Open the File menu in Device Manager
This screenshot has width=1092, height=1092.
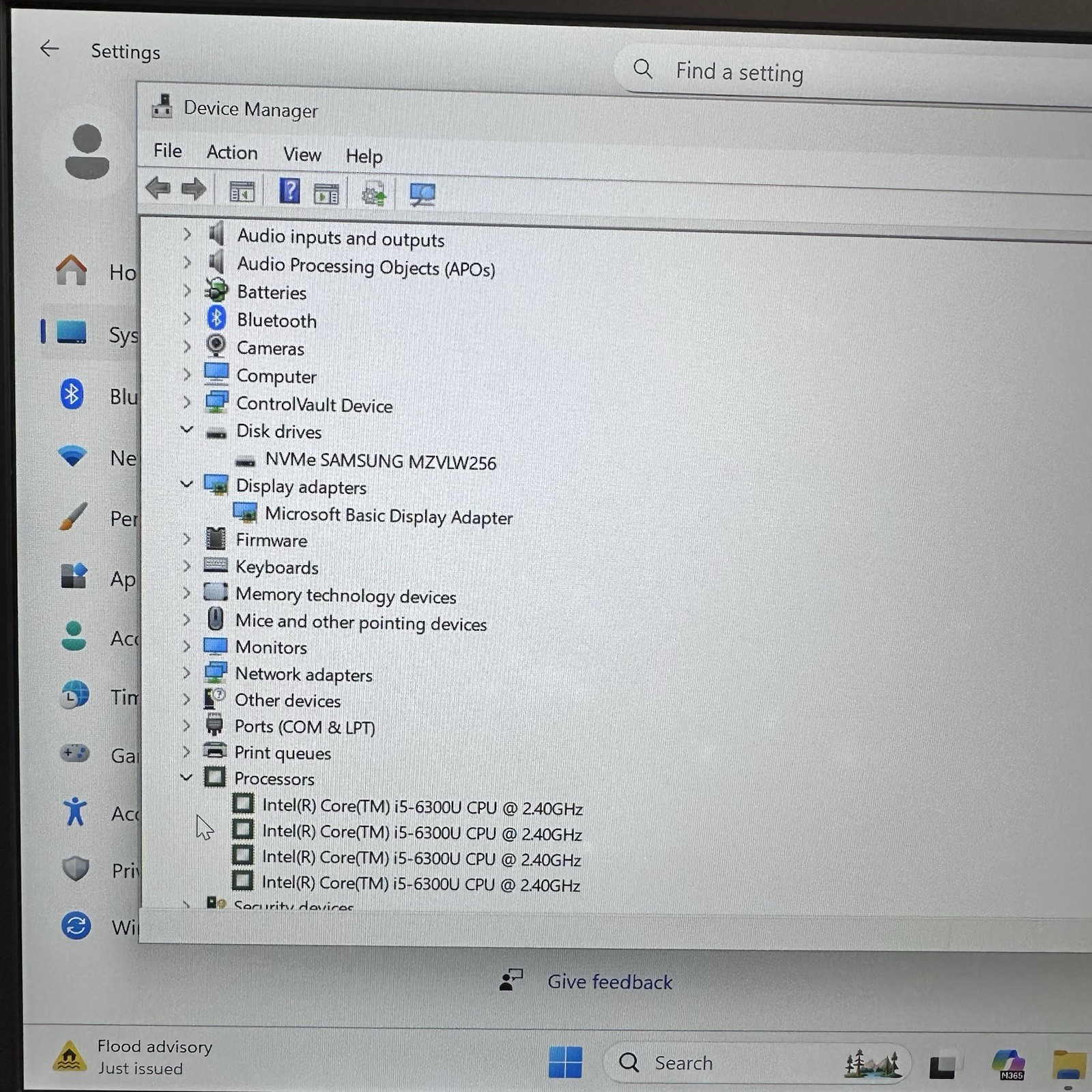(x=168, y=150)
